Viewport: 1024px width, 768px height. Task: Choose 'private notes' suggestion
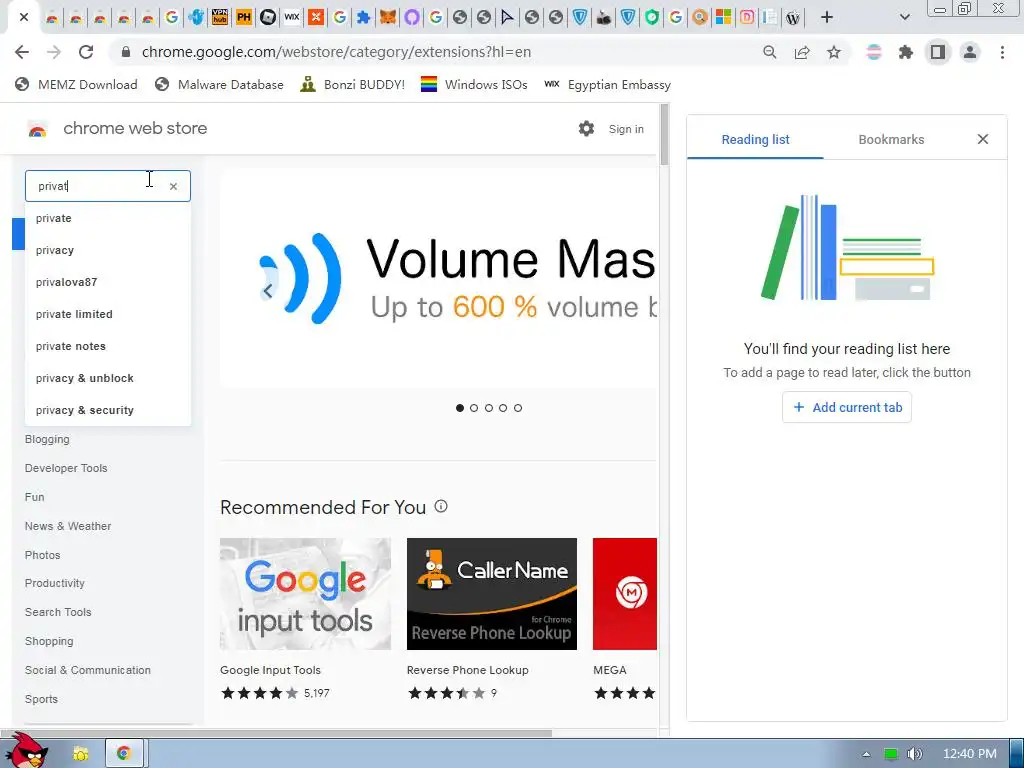[108, 346]
